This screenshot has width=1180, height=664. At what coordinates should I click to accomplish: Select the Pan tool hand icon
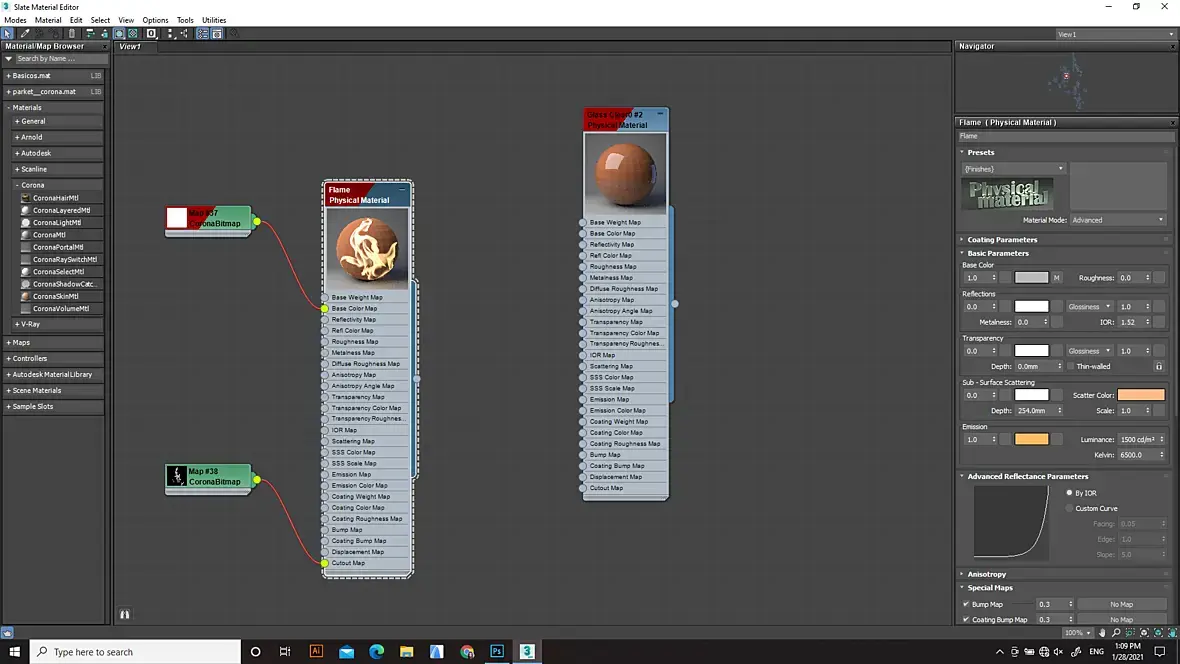tap(1102, 632)
